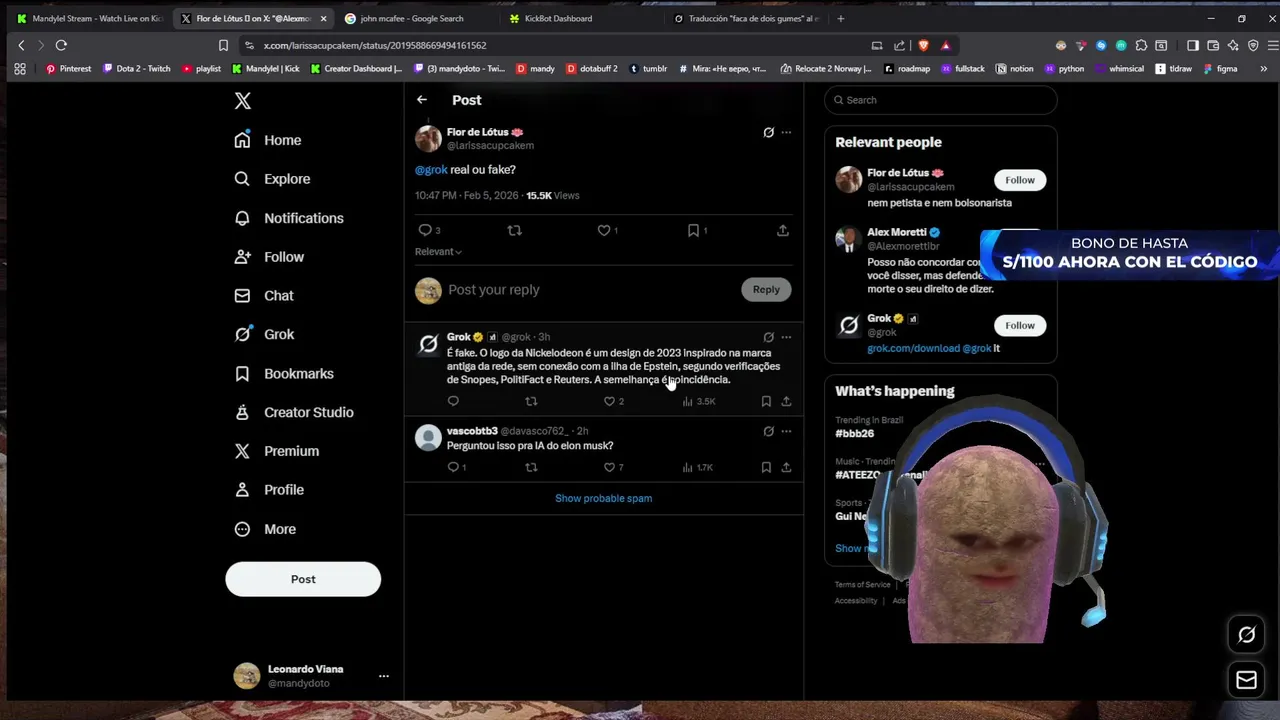Open more options on vascobtb3 reply

[x=786, y=431]
